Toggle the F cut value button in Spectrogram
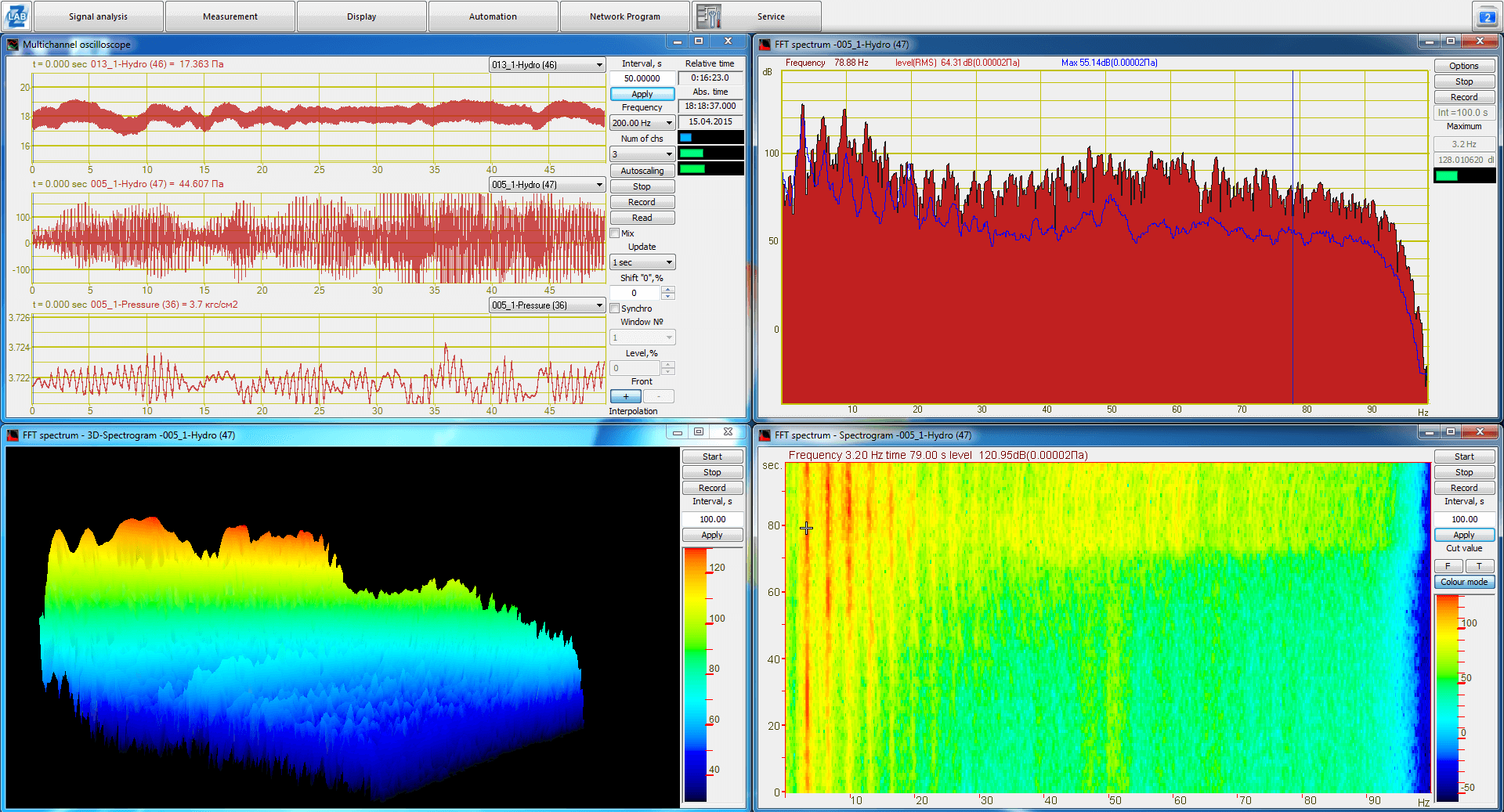This screenshot has width=1504, height=812. click(x=1448, y=566)
